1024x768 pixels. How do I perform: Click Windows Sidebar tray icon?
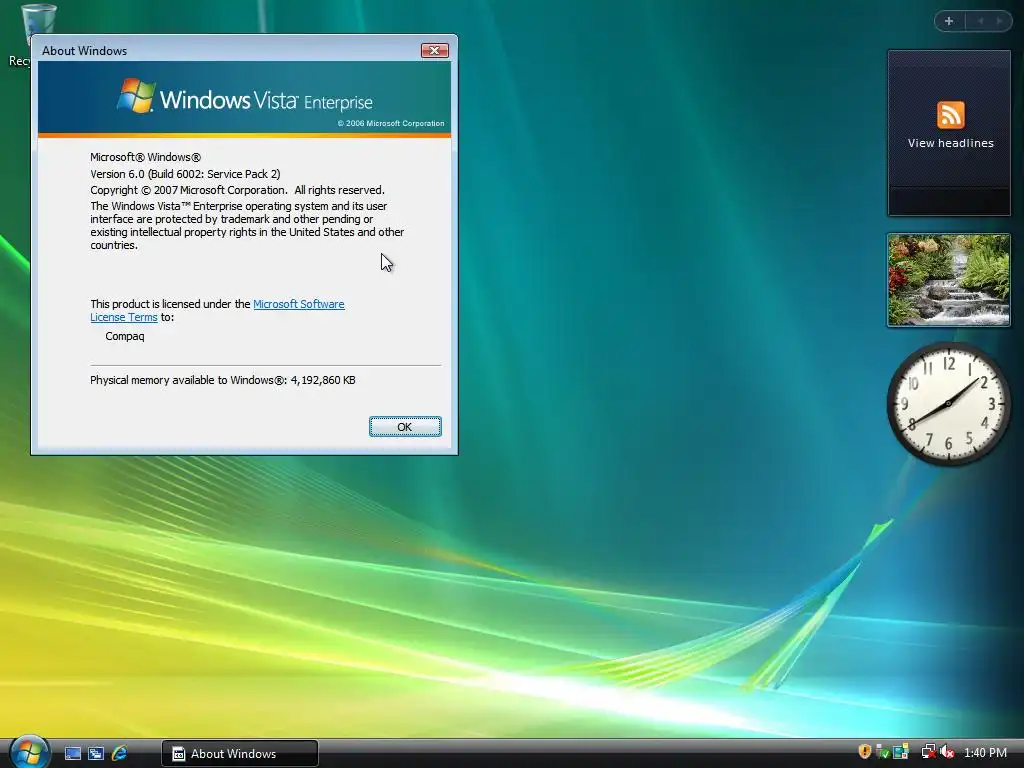tap(901, 752)
